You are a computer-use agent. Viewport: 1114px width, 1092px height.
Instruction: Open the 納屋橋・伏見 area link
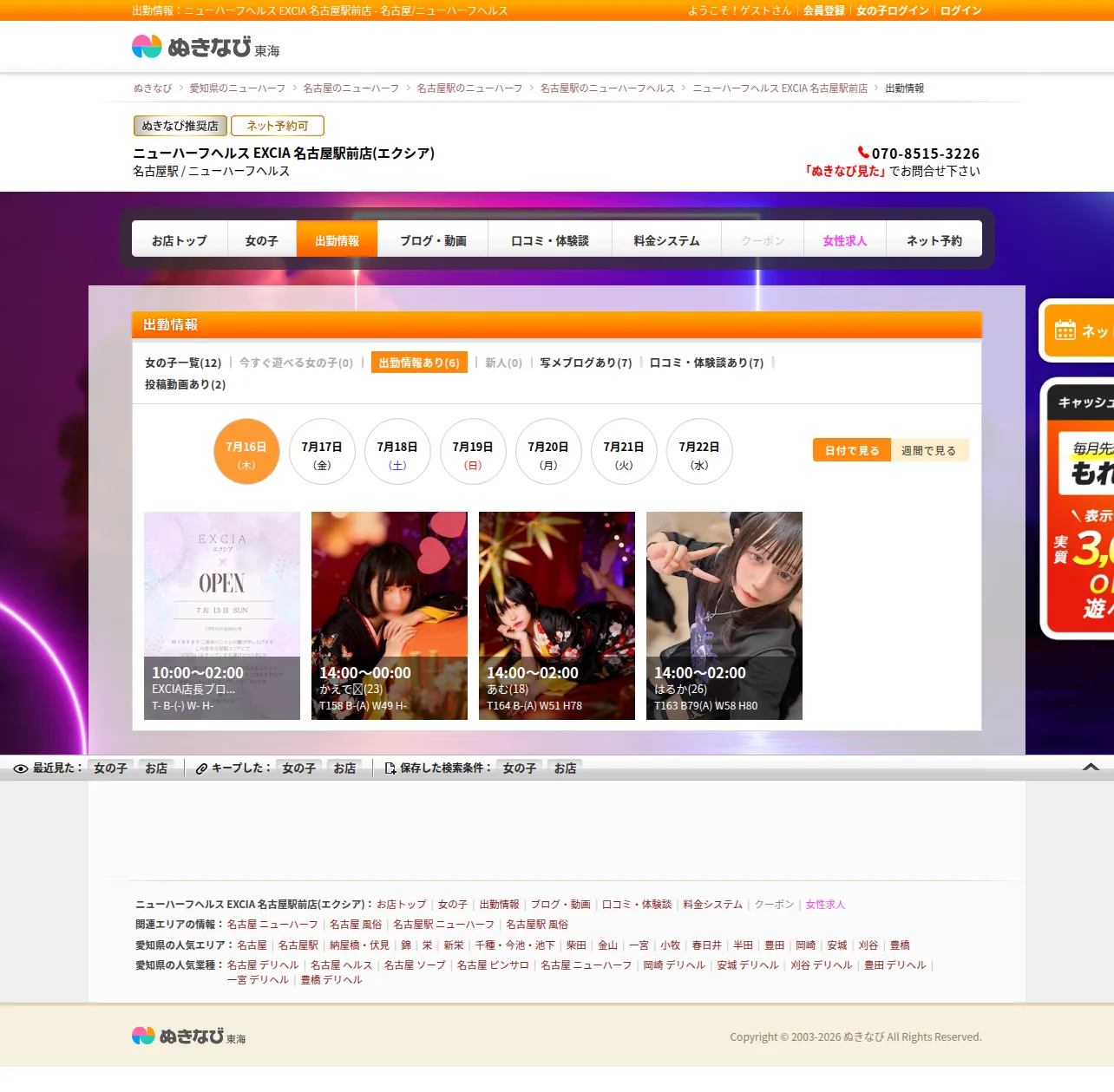[359, 945]
